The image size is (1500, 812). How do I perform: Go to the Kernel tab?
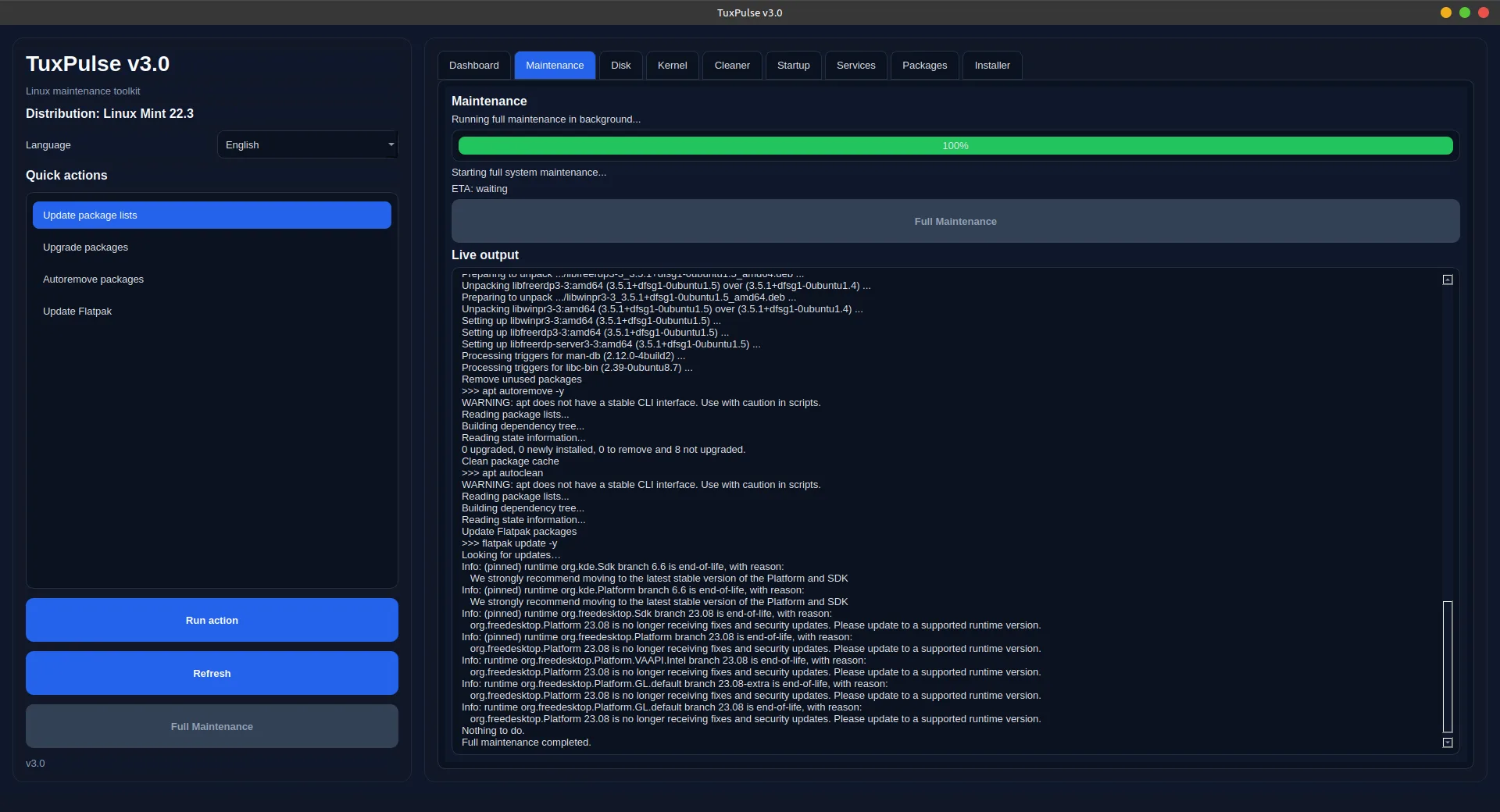tap(672, 66)
